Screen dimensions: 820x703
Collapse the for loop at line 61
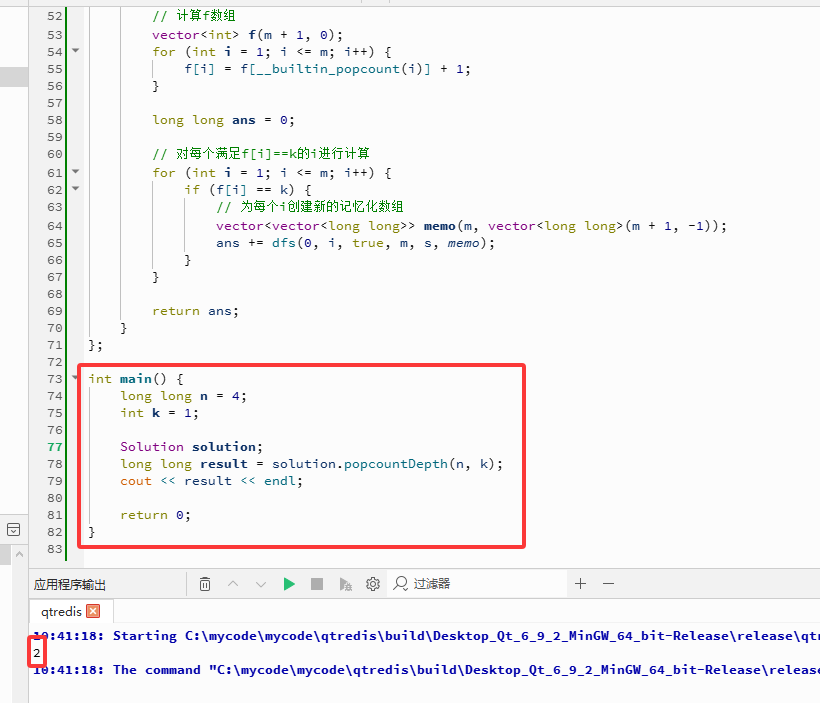tap(75, 172)
